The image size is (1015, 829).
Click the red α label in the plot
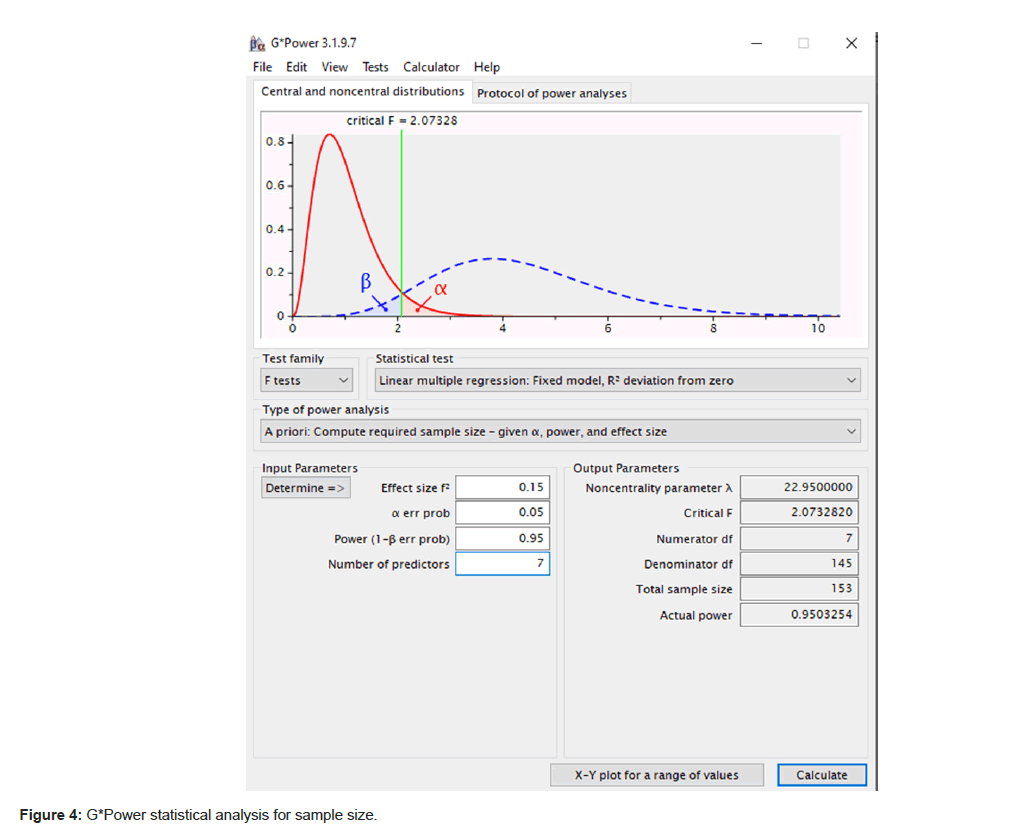(441, 289)
